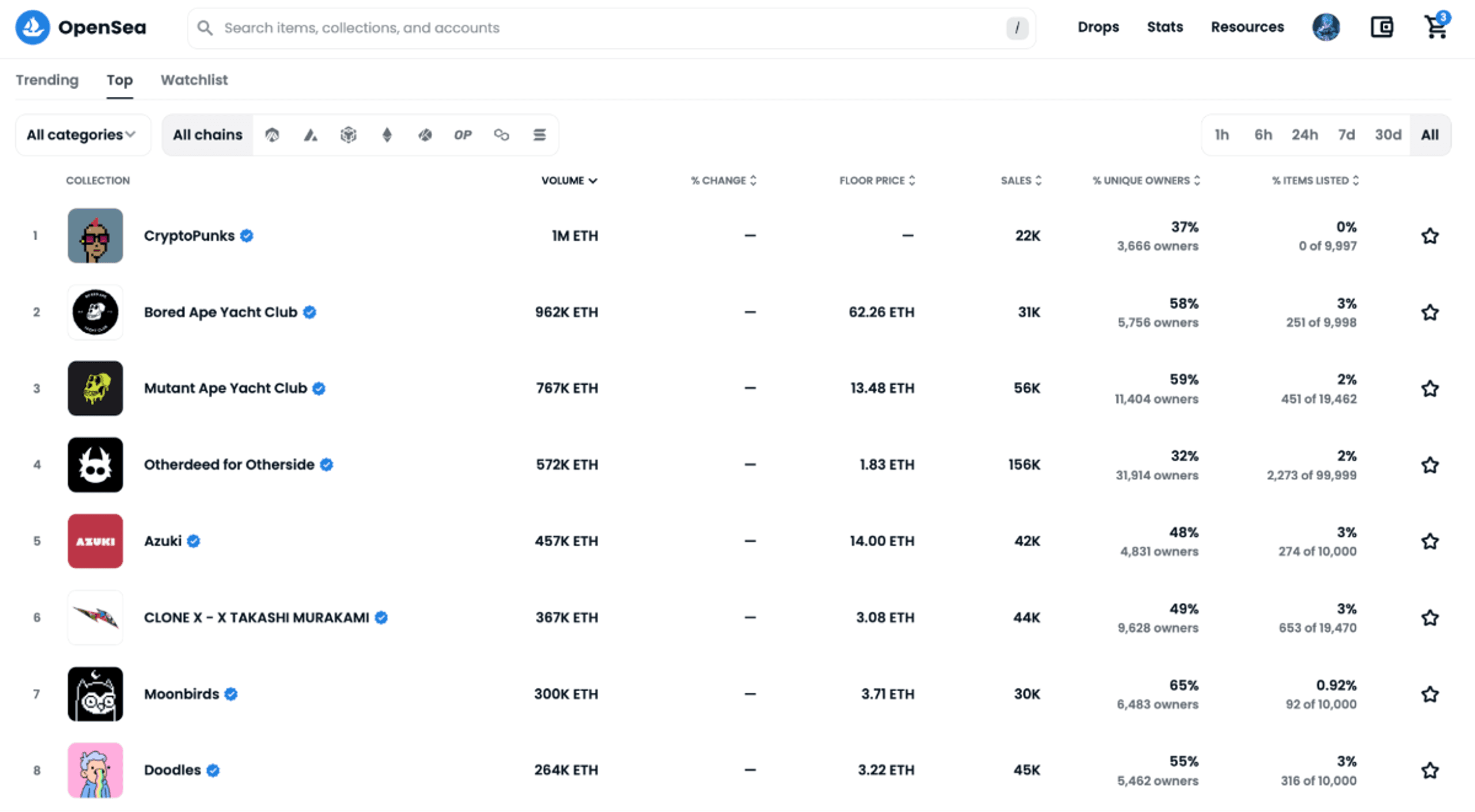The width and height of the screenshot is (1475, 812).
Task: Click the search magnifier icon
Action: coord(205,28)
